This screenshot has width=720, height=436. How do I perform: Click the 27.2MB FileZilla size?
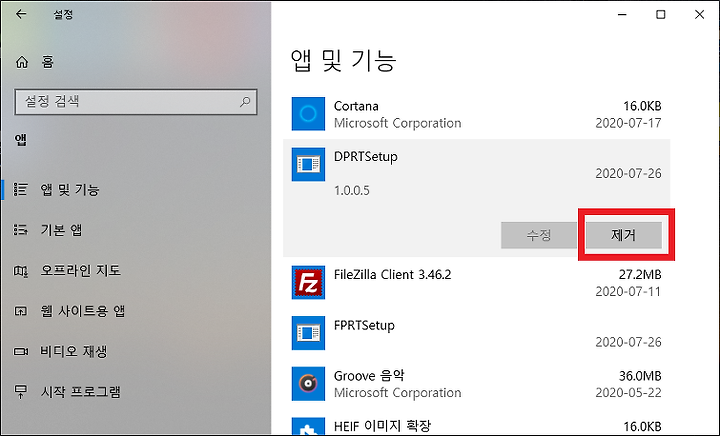coord(640,274)
